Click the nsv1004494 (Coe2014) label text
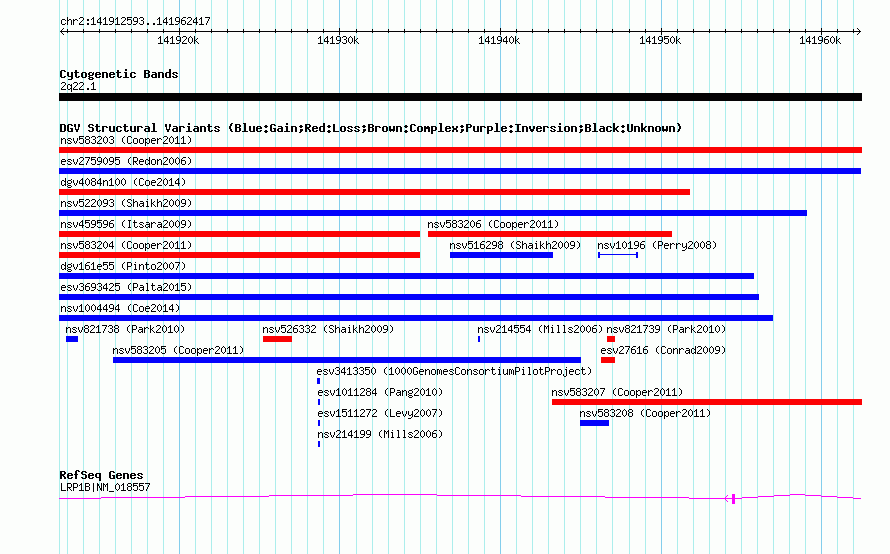The width and height of the screenshot is (890, 554). tap(120, 308)
